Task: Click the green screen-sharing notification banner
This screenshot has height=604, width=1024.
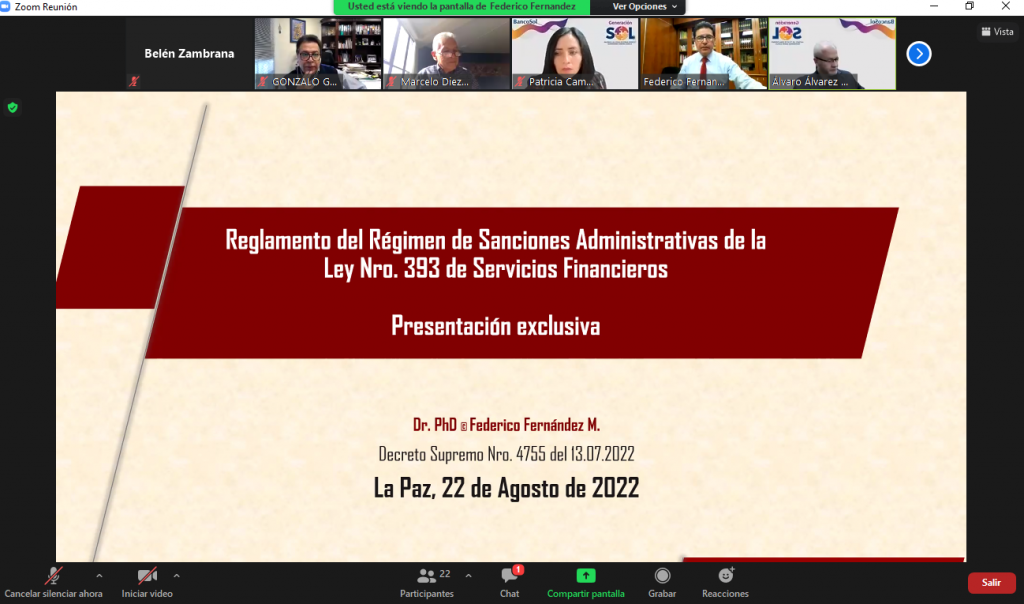Action: (462, 7)
